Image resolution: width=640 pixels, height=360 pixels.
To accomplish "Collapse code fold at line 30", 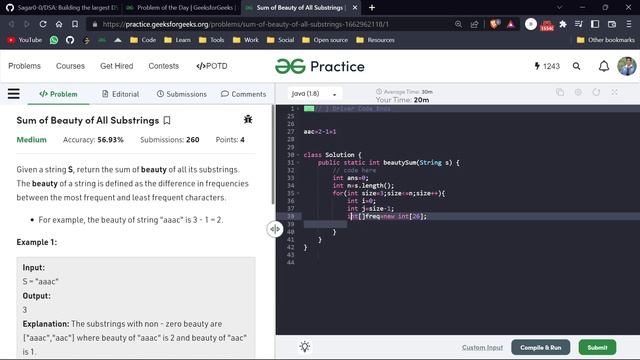I will pyautogui.click(x=299, y=155).
